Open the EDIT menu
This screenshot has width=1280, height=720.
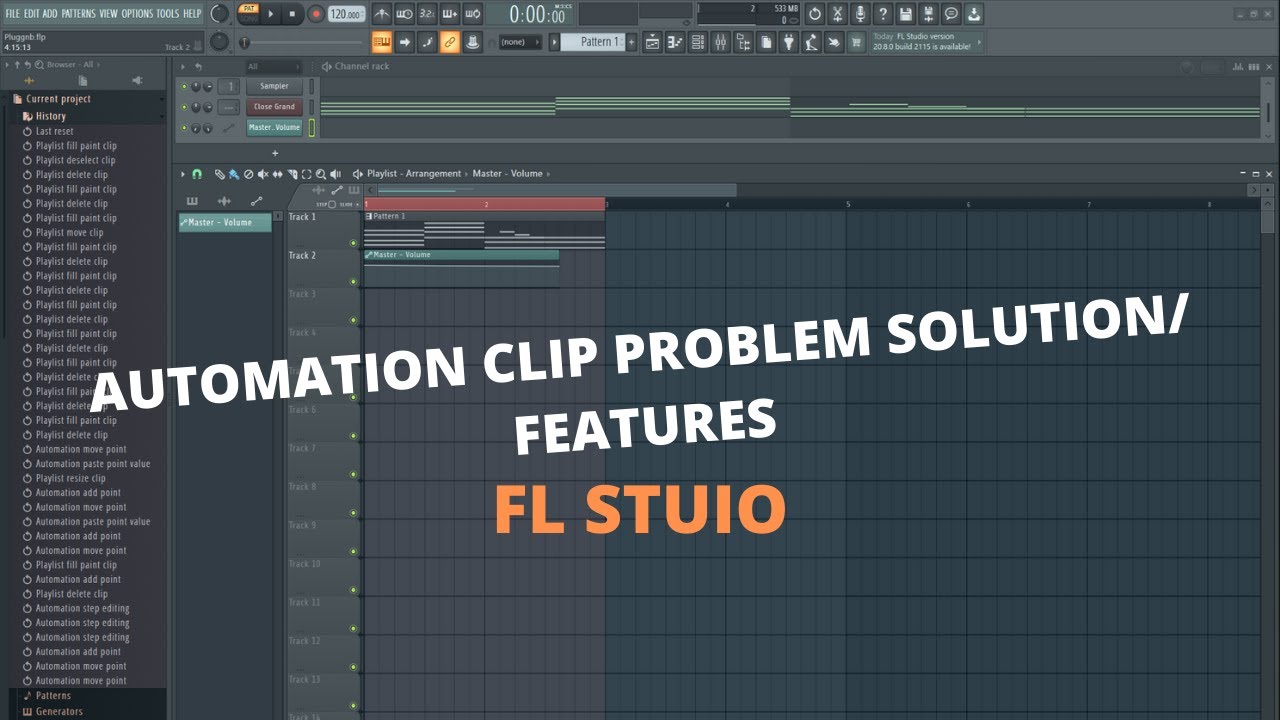point(31,14)
